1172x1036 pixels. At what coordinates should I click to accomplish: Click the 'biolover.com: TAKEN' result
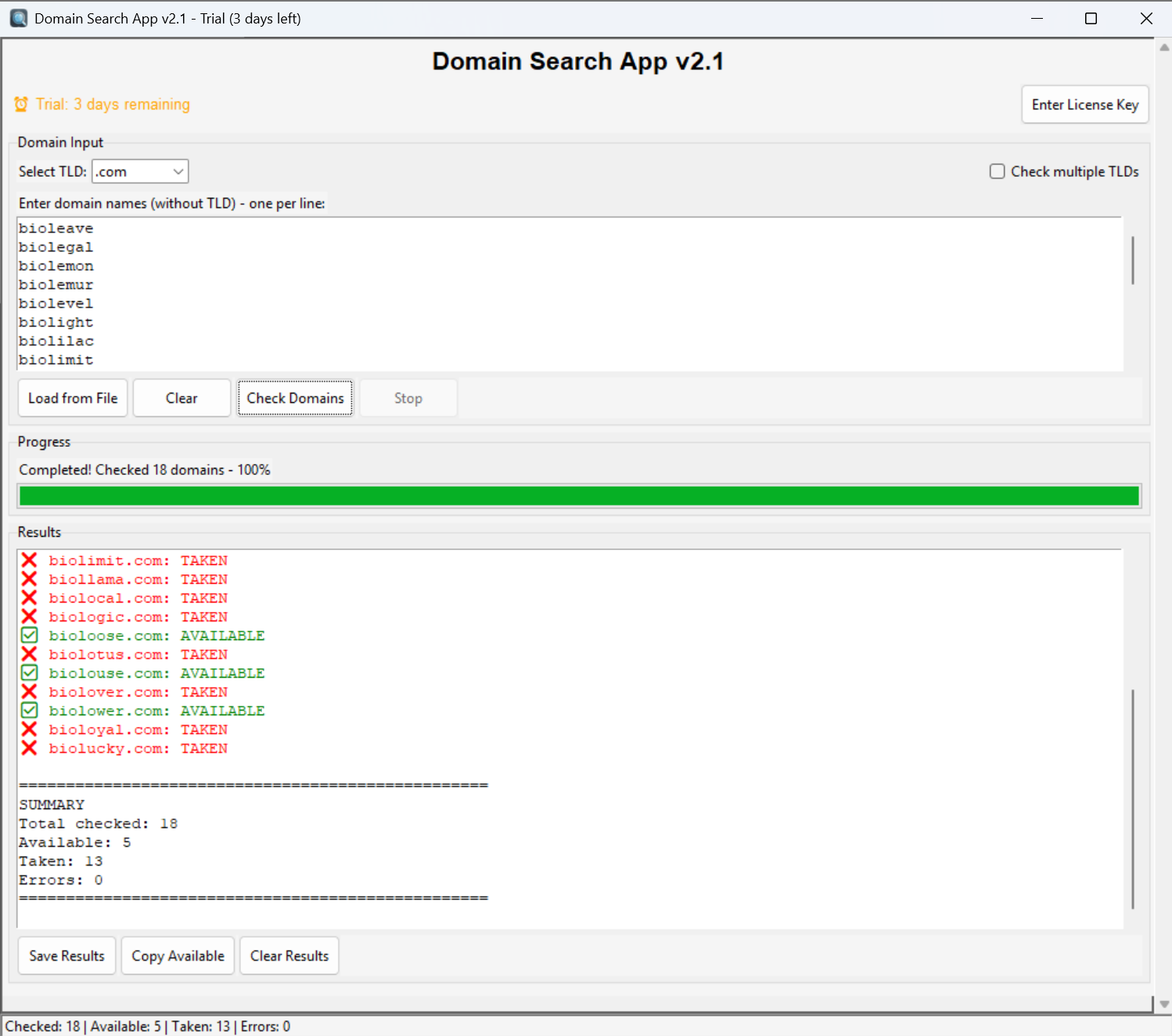[x=138, y=692]
